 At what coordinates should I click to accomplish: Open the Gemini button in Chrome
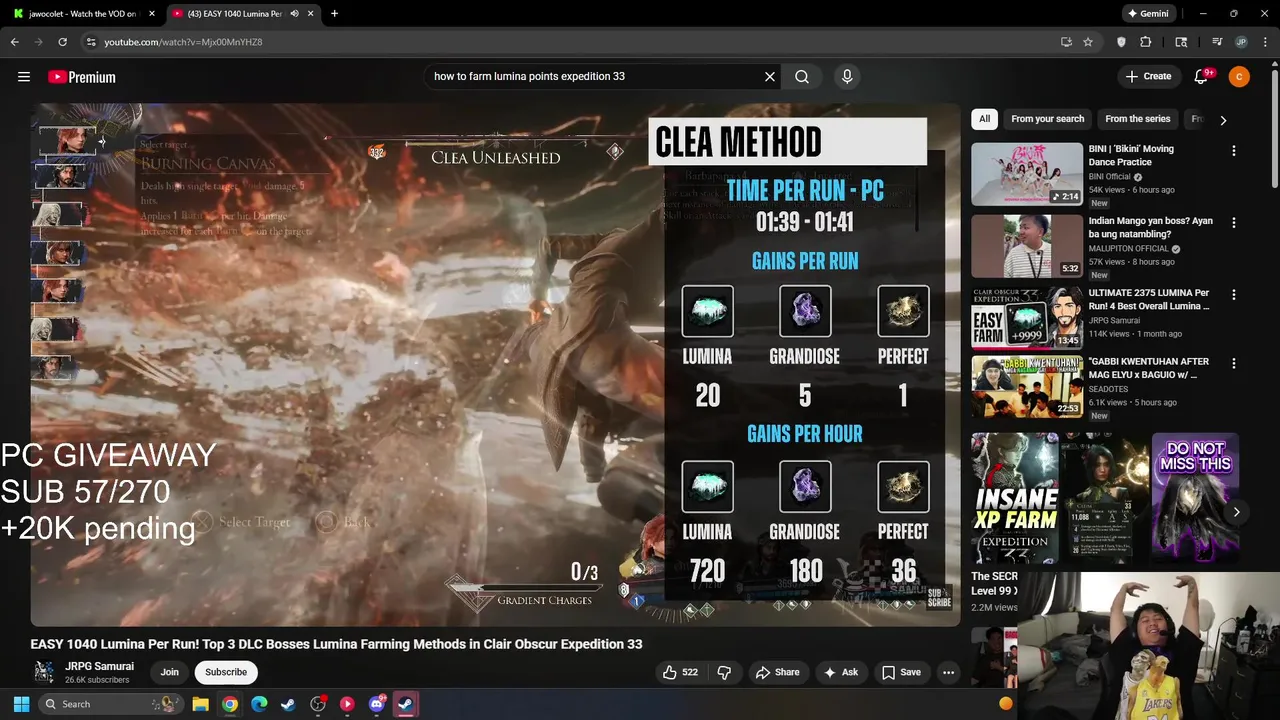1148,14
